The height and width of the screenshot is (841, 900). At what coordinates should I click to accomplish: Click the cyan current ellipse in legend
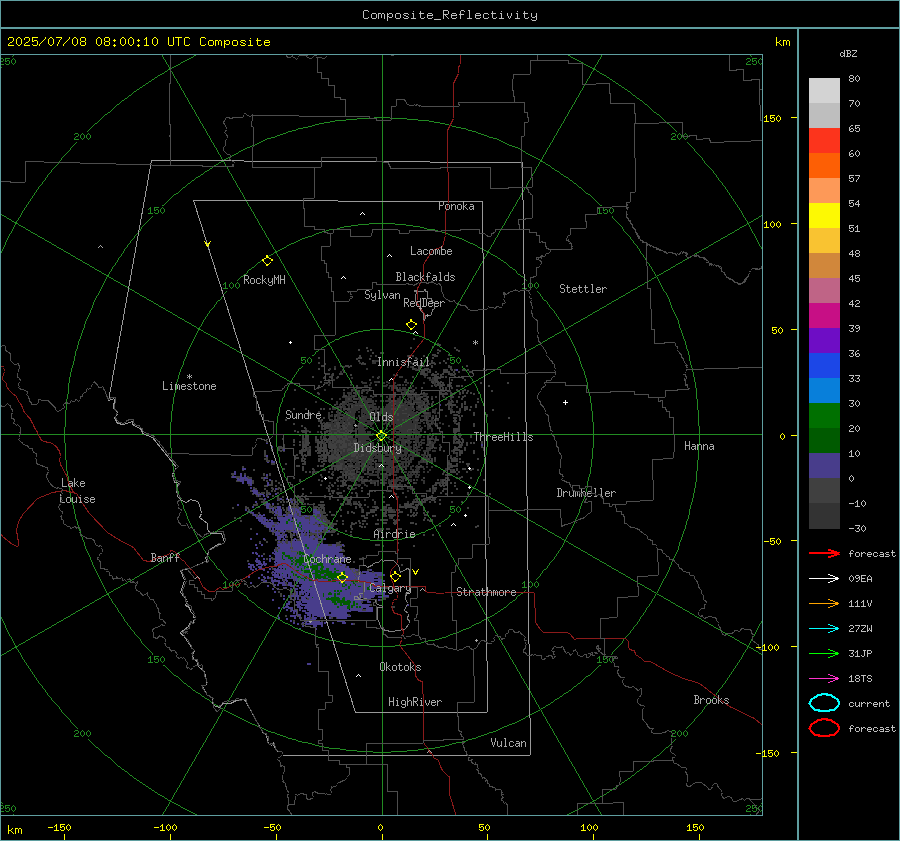click(x=824, y=703)
